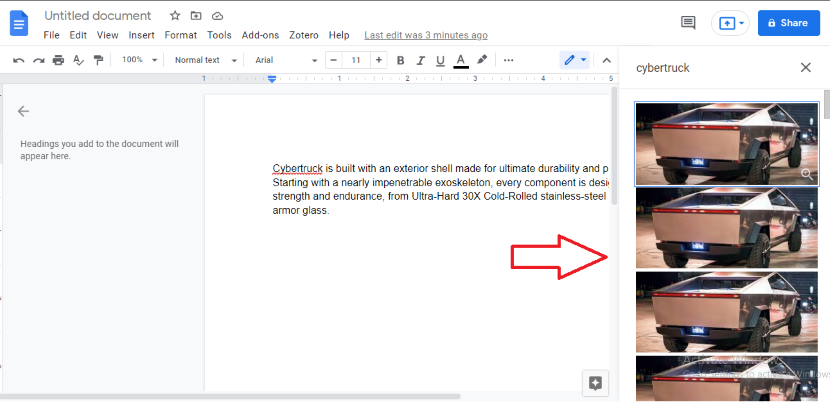Increase font size with plus button
Image resolution: width=830 pixels, height=402 pixels.
tap(378, 60)
